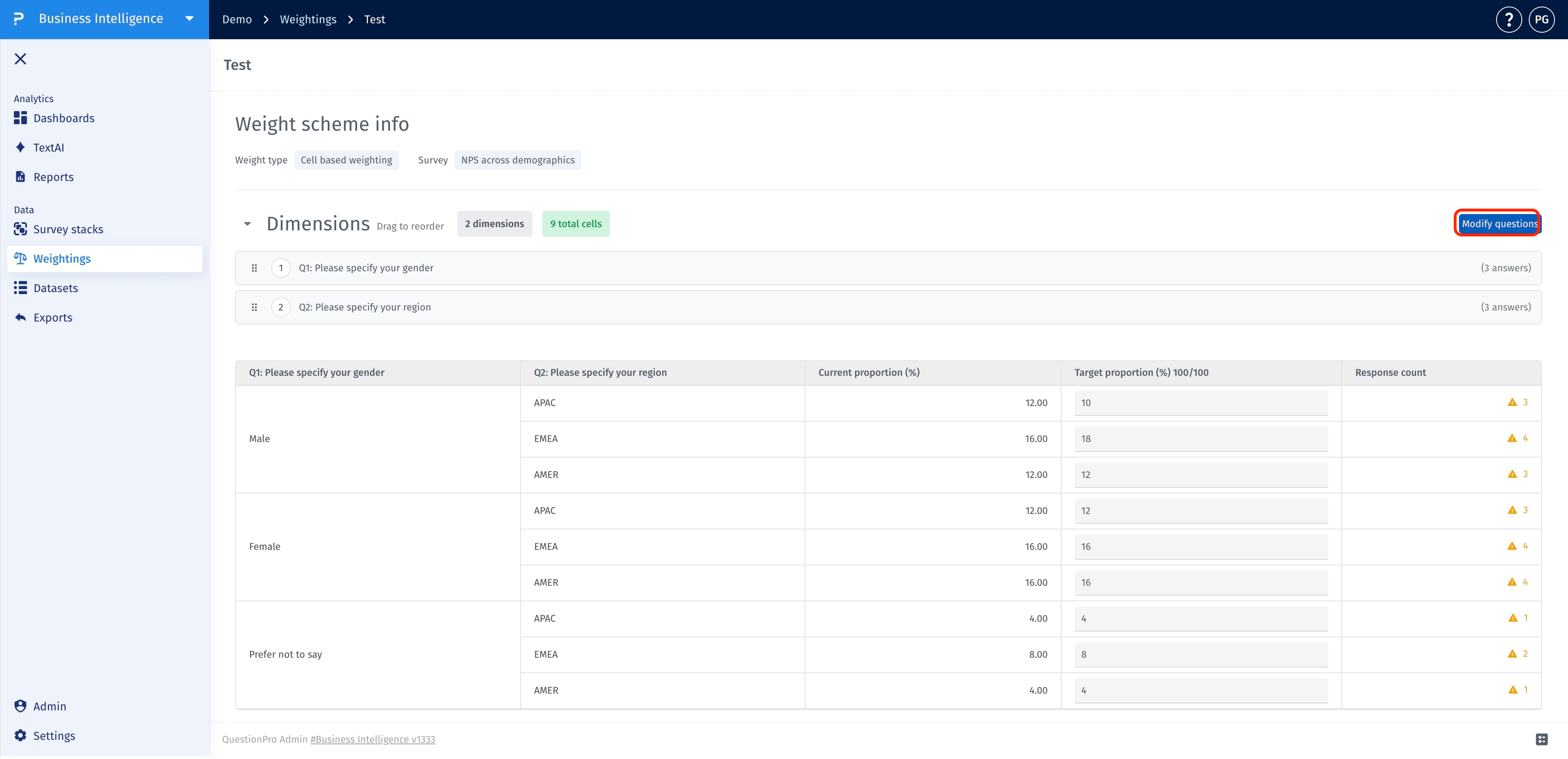Click the warning icon in Male APAC row
Viewport: 1568px width, 759px height.
coord(1512,403)
